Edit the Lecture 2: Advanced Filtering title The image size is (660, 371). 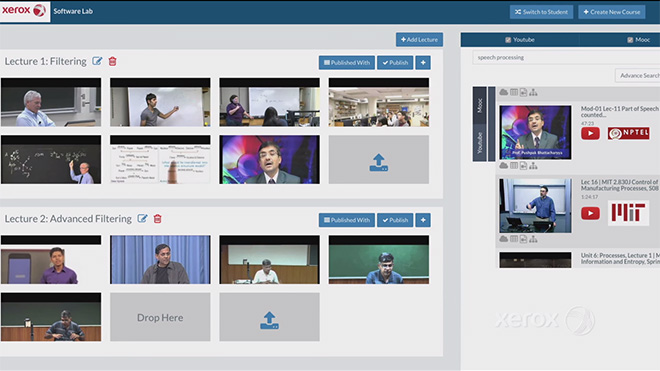(x=142, y=219)
